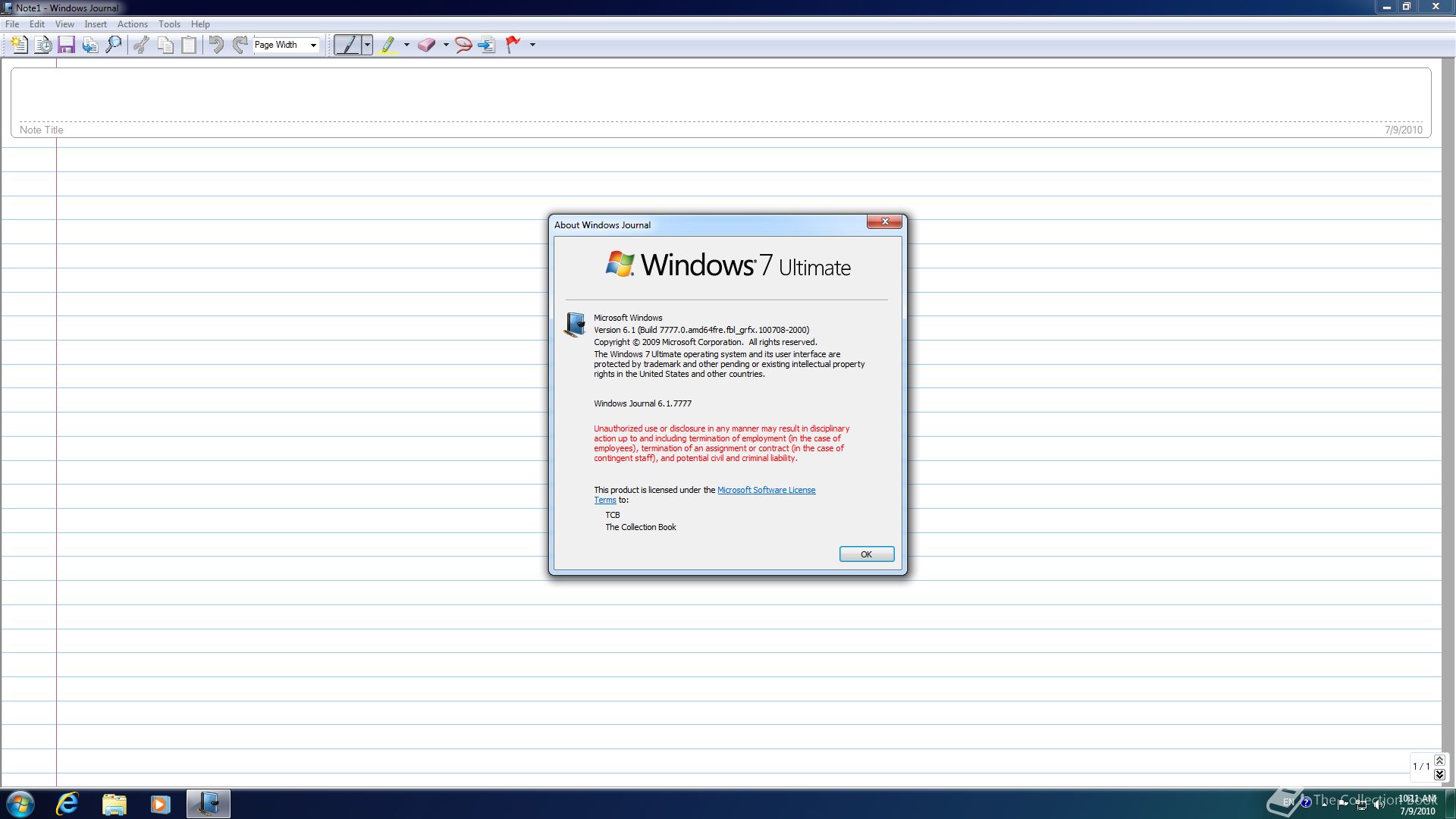Go to previous page with up arrow
The image size is (1456, 819).
click(1439, 761)
